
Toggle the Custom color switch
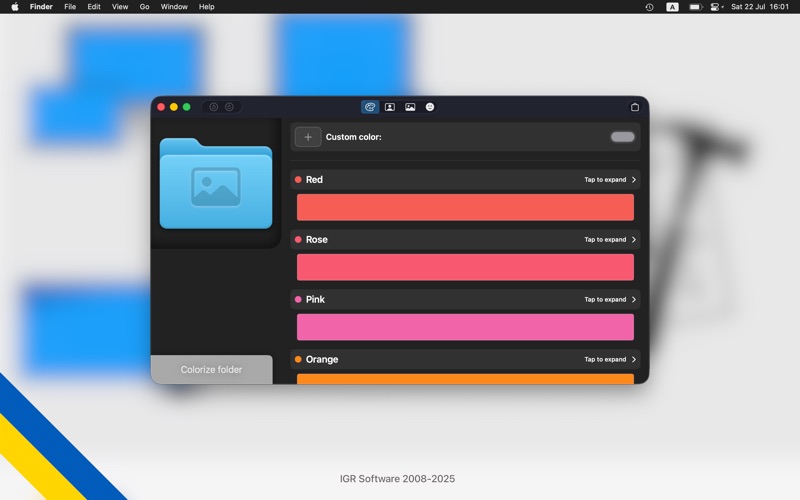(x=622, y=137)
